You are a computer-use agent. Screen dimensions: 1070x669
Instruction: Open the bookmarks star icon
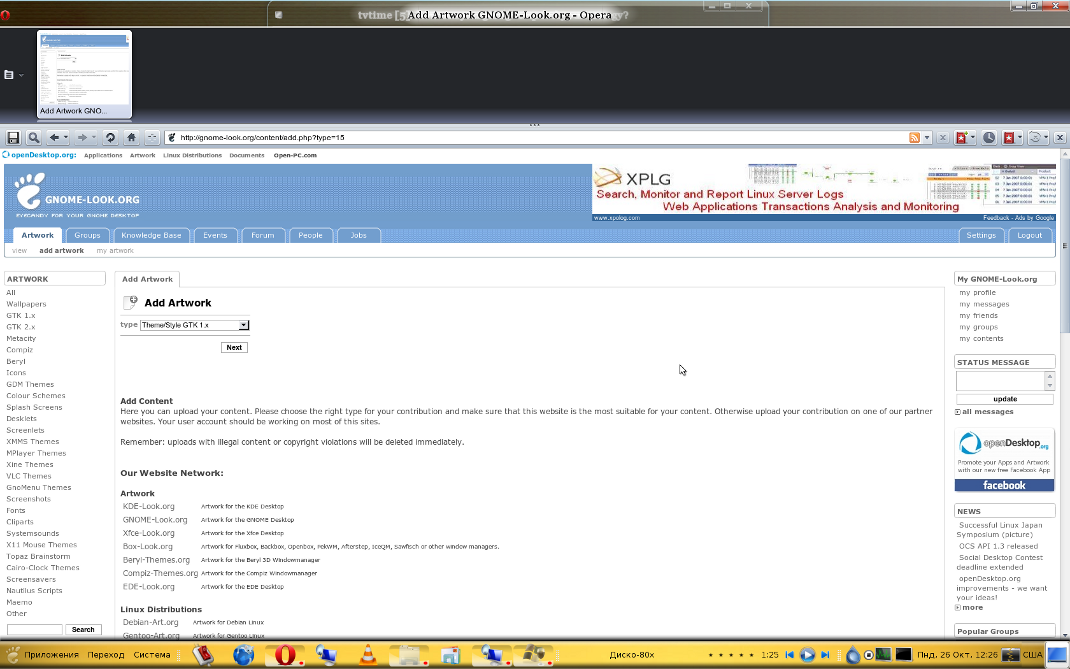(1009, 137)
